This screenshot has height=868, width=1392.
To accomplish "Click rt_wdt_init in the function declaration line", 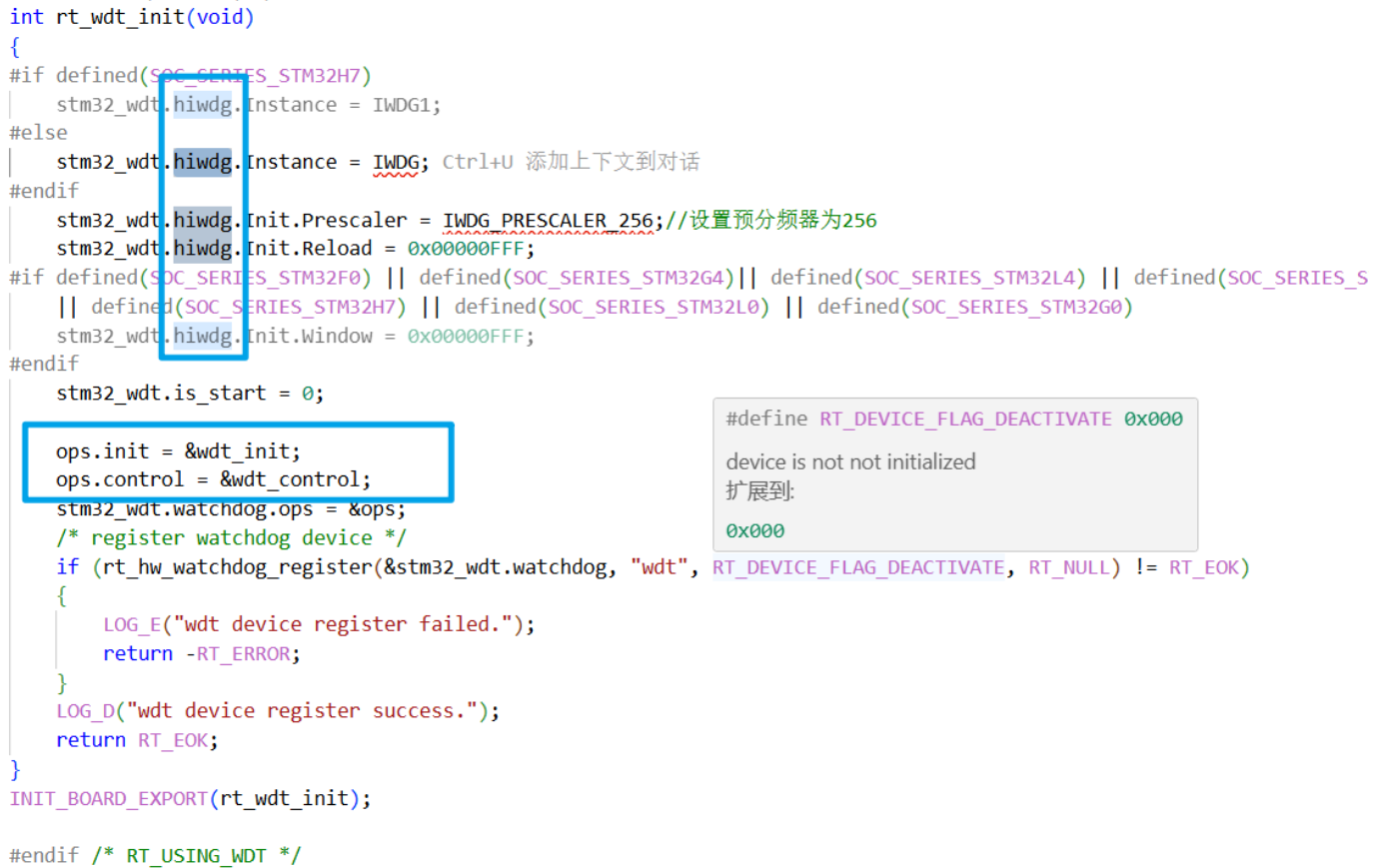I will click(120, 17).
